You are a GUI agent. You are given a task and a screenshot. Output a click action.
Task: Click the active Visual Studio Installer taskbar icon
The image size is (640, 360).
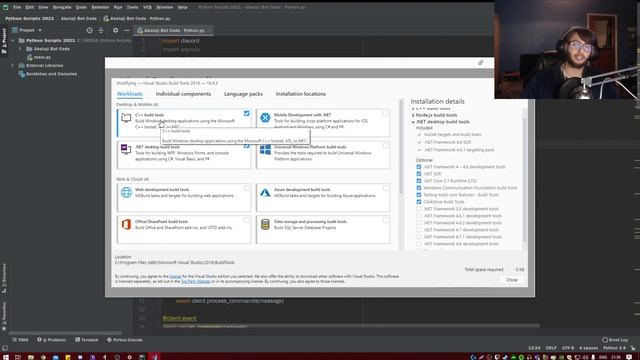coord(154,357)
